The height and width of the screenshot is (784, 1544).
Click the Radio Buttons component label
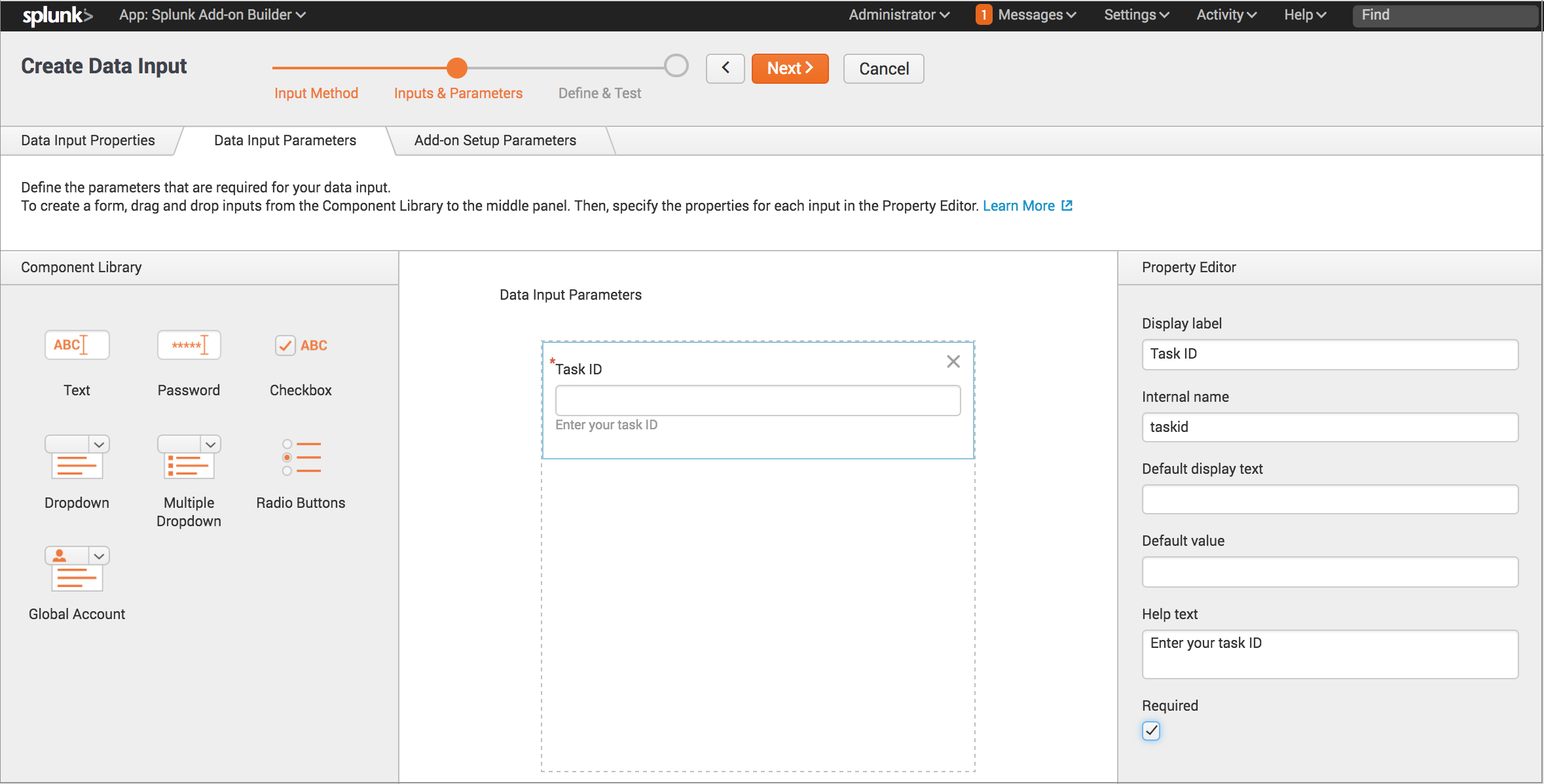[x=301, y=503]
